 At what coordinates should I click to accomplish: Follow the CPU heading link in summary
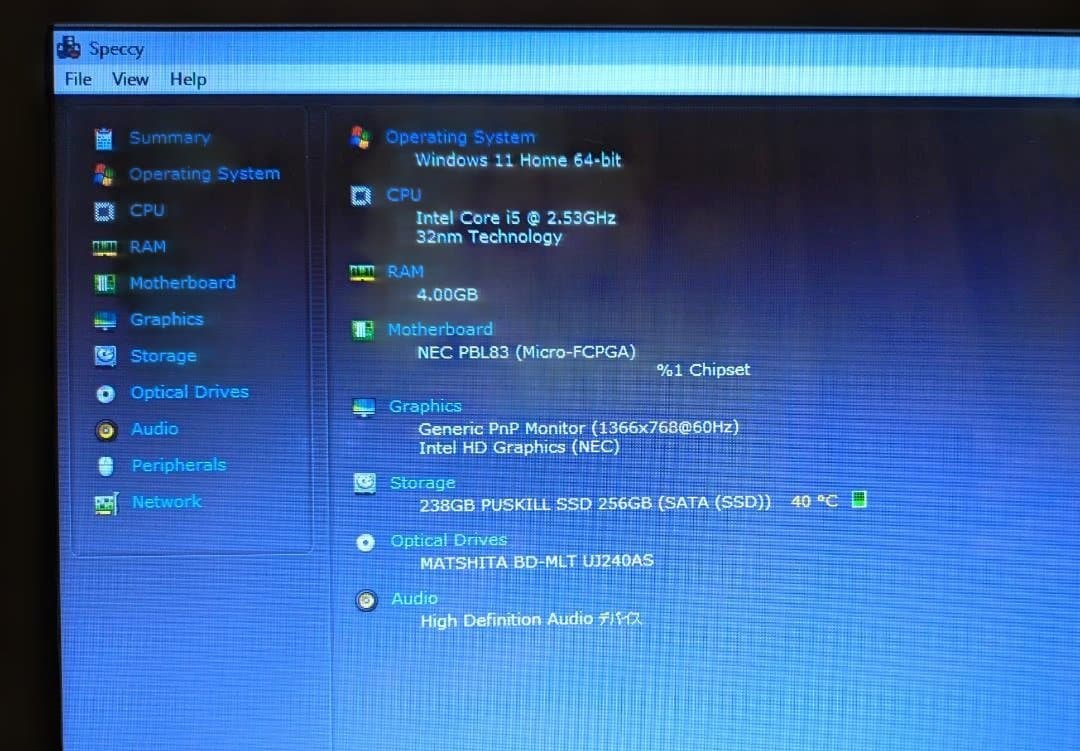(404, 195)
